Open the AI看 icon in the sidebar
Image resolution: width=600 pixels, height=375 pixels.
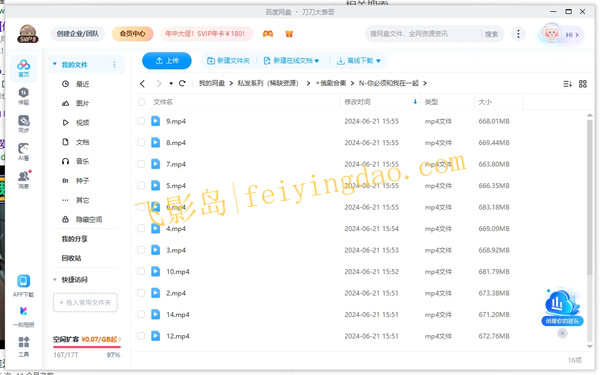[x=24, y=152]
